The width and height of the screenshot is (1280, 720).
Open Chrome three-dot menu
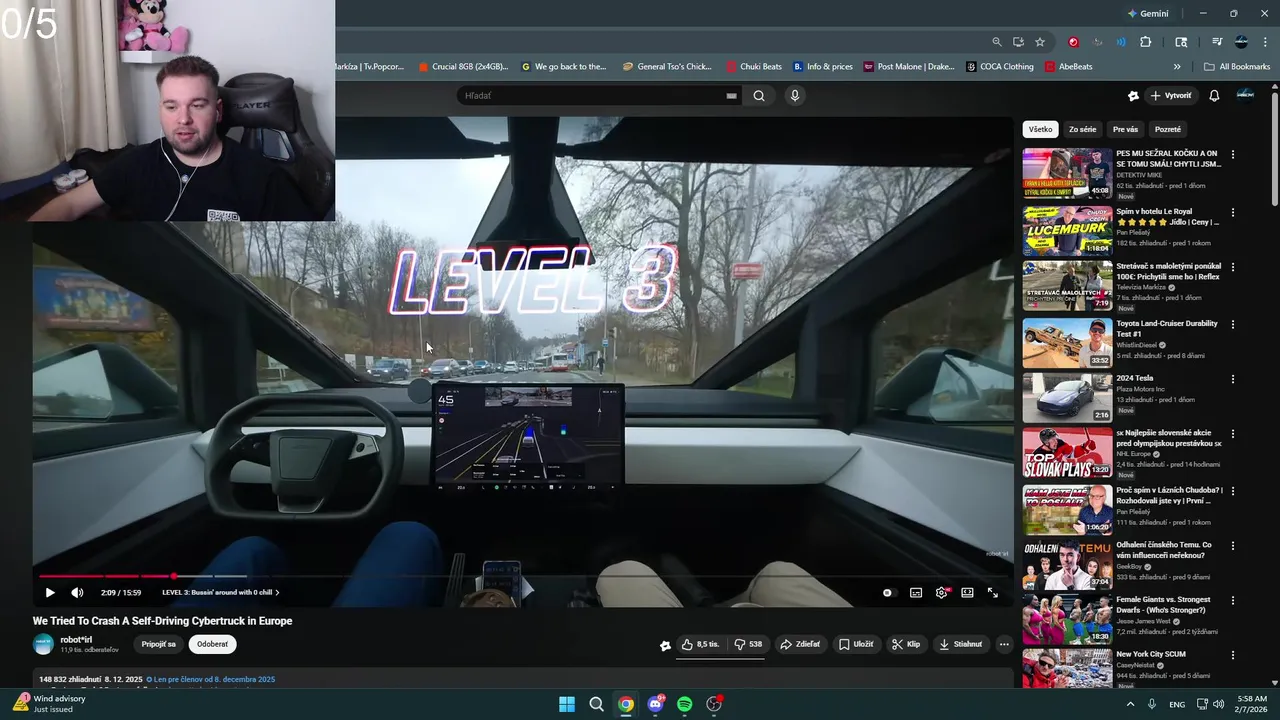click(1266, 42)
